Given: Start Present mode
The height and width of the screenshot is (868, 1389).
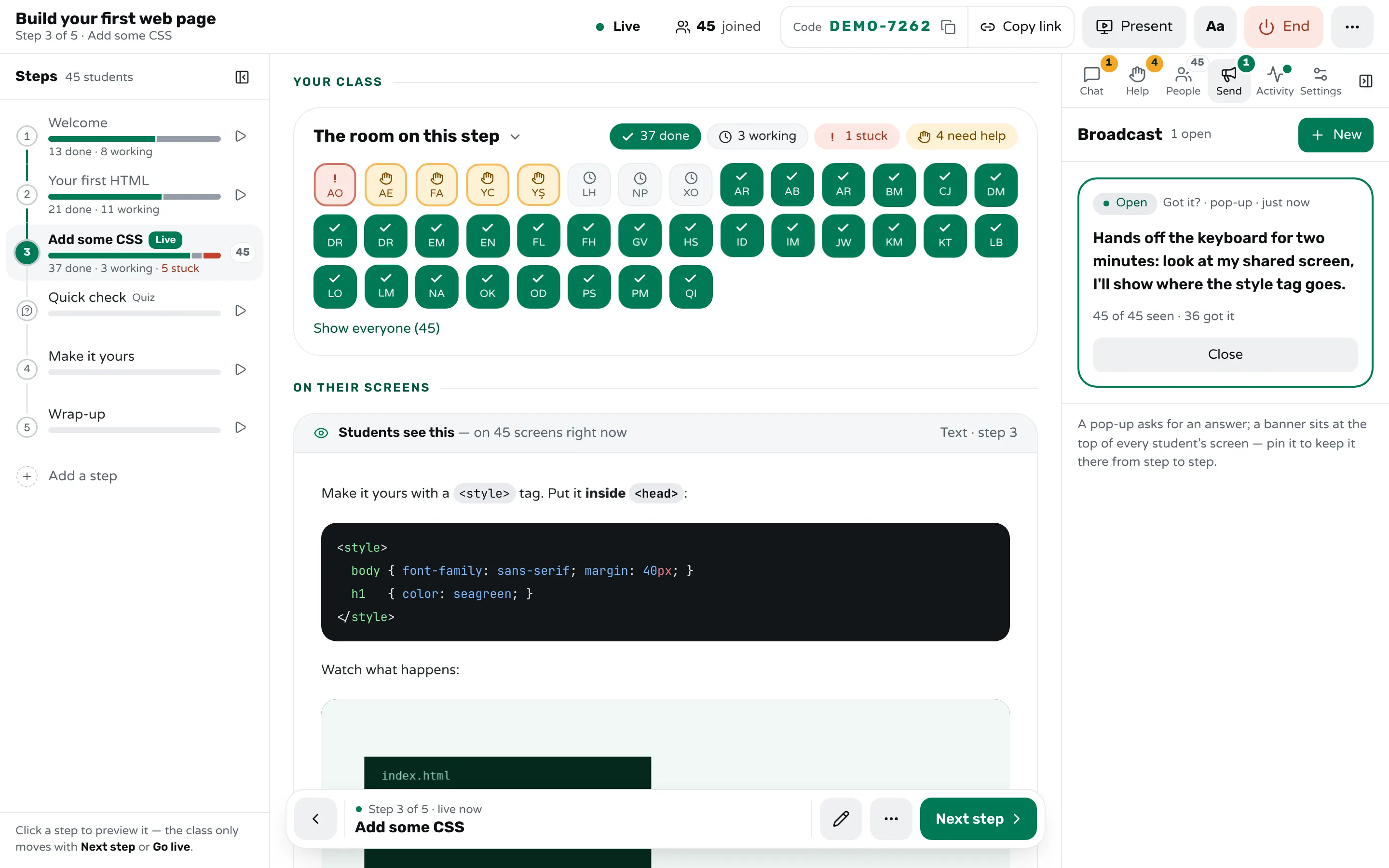Looking at the screenshot, I should pyautogui.click(x=1133, y=27).
